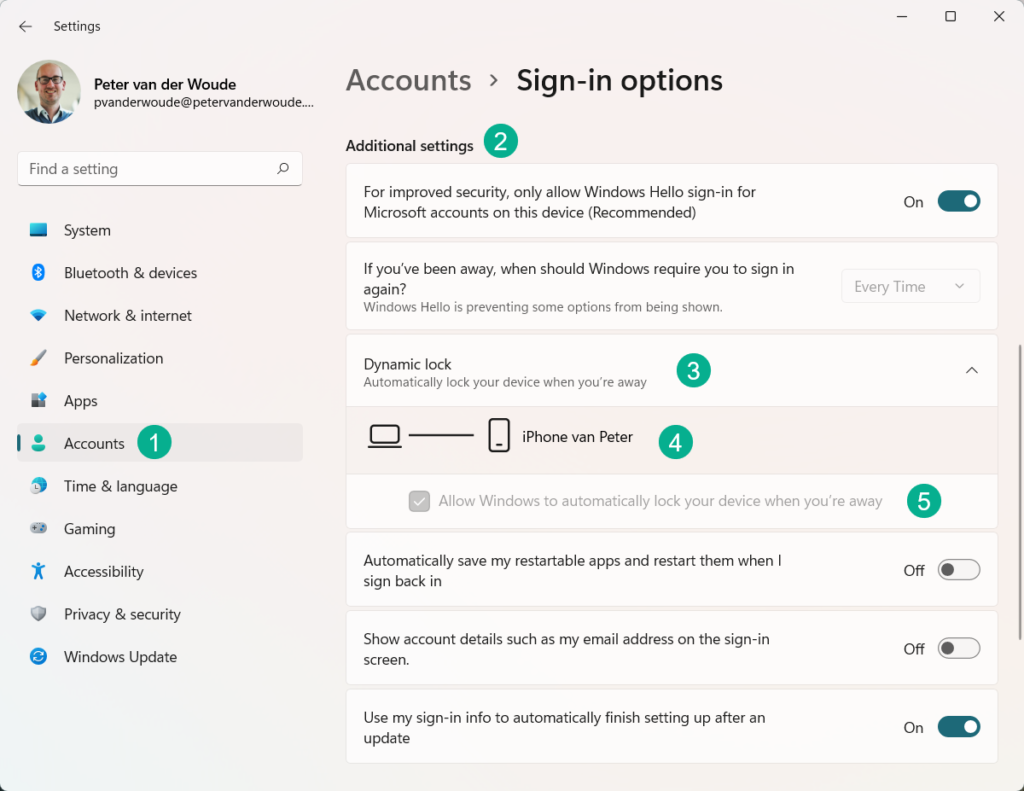
Task: Select the Personalization brush icon
Action: click(x=36, y=357)
